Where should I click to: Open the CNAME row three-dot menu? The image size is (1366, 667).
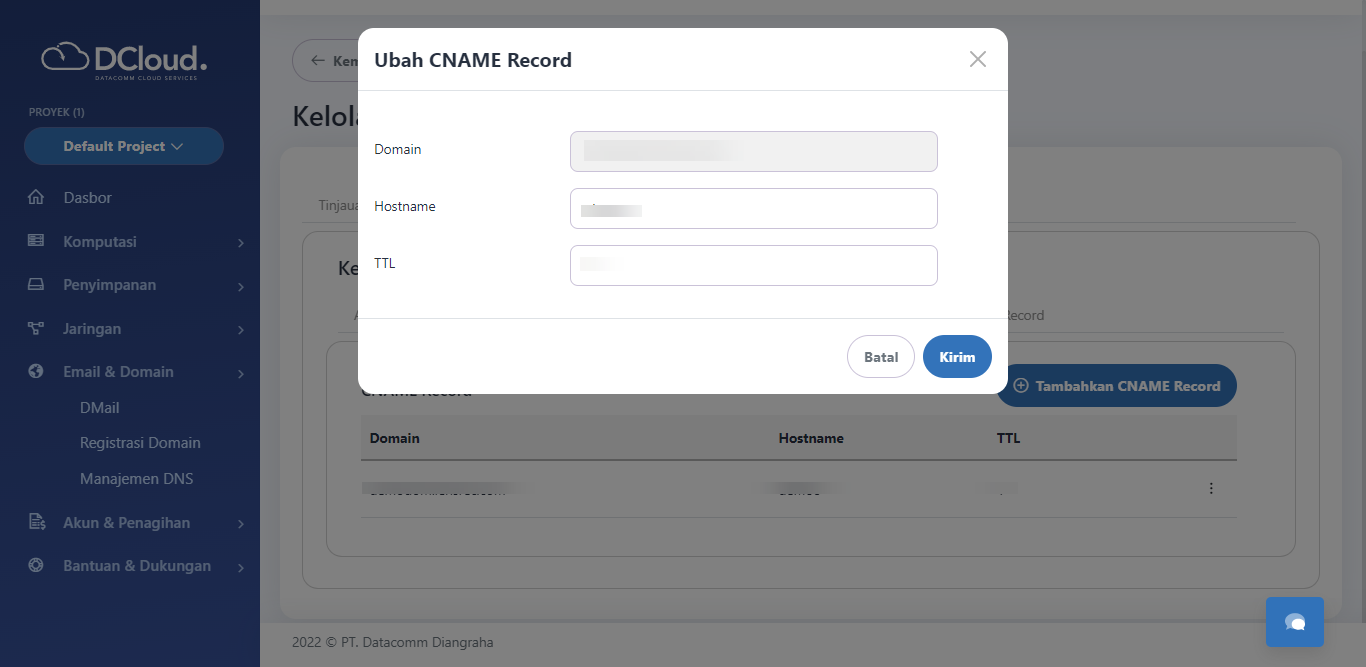[1211, 489]
